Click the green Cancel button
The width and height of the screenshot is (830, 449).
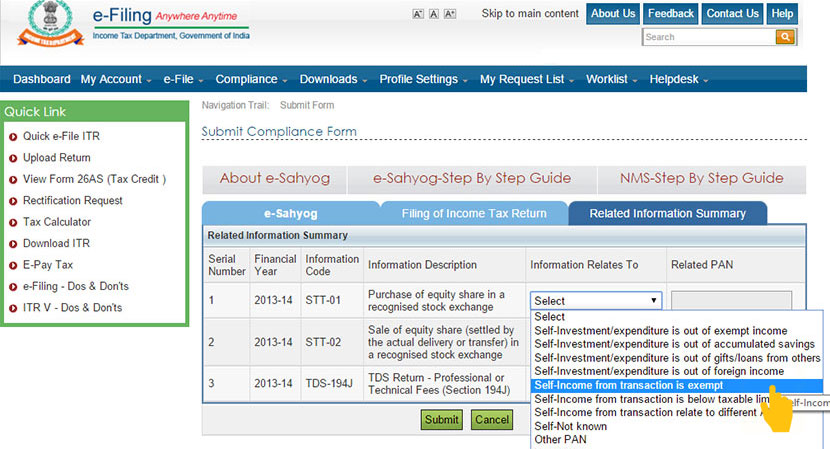[492, 420]
